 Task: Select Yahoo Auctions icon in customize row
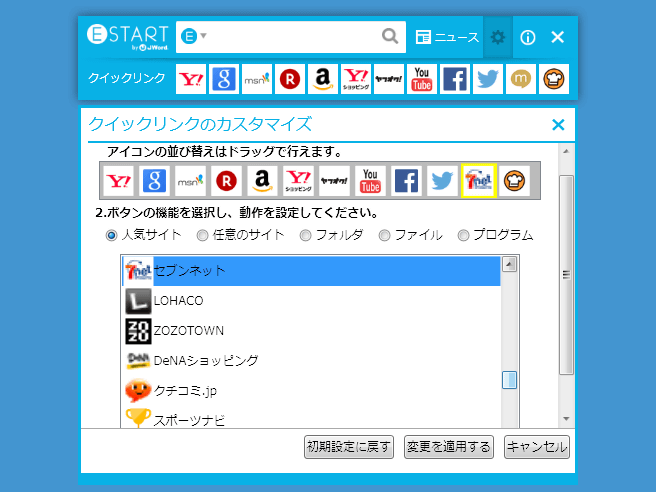click(334, 181)
